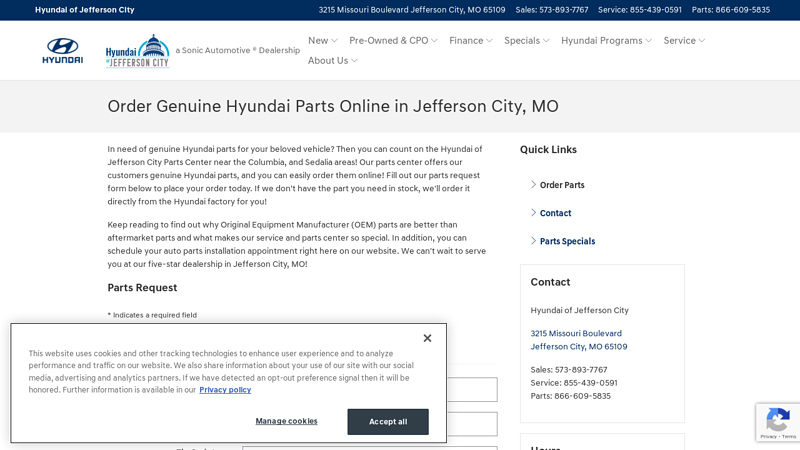Expand the New menu

point(322,40)
